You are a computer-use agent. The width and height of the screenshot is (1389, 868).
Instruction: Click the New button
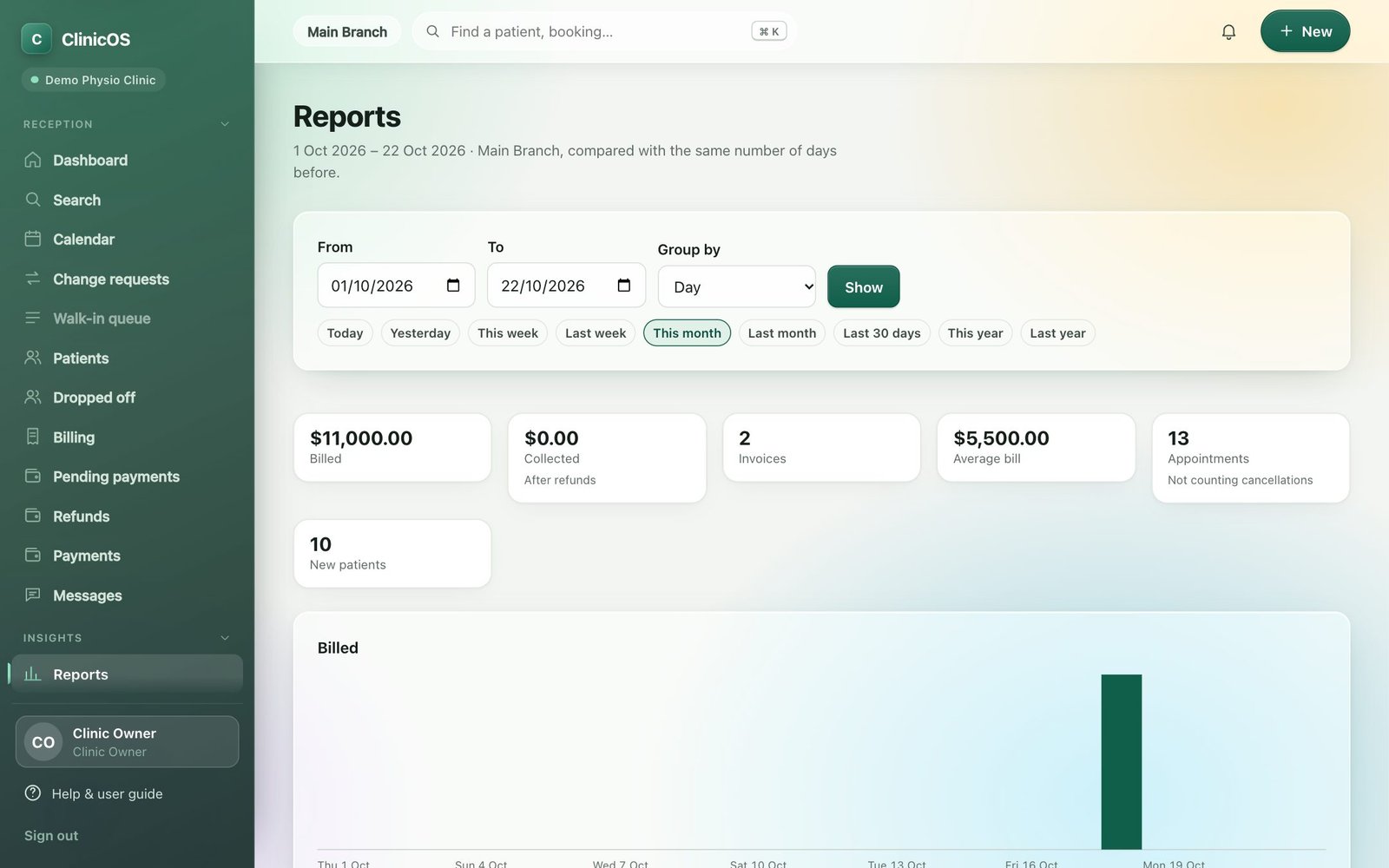pos(1305,31)
